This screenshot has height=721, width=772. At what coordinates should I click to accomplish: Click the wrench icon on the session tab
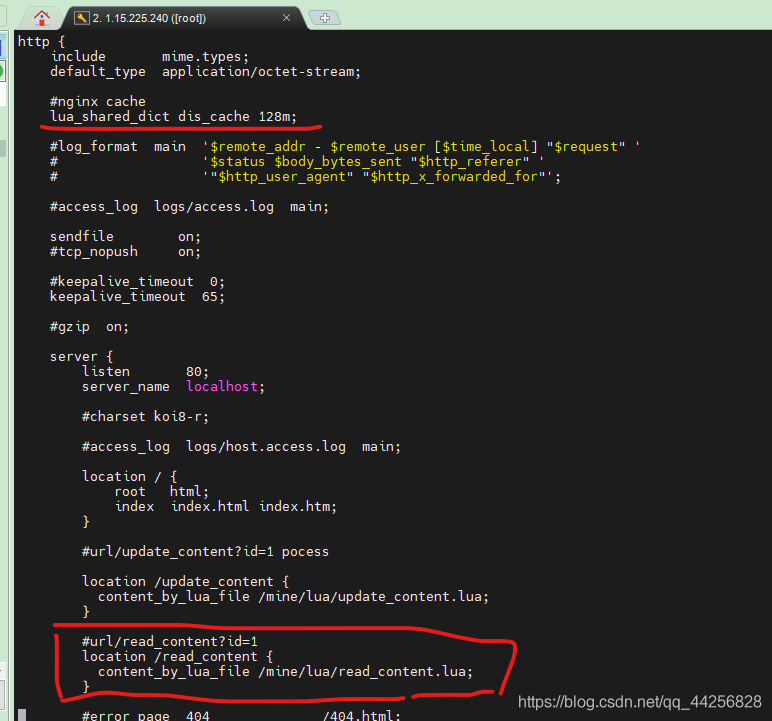[x=81, y=18]
